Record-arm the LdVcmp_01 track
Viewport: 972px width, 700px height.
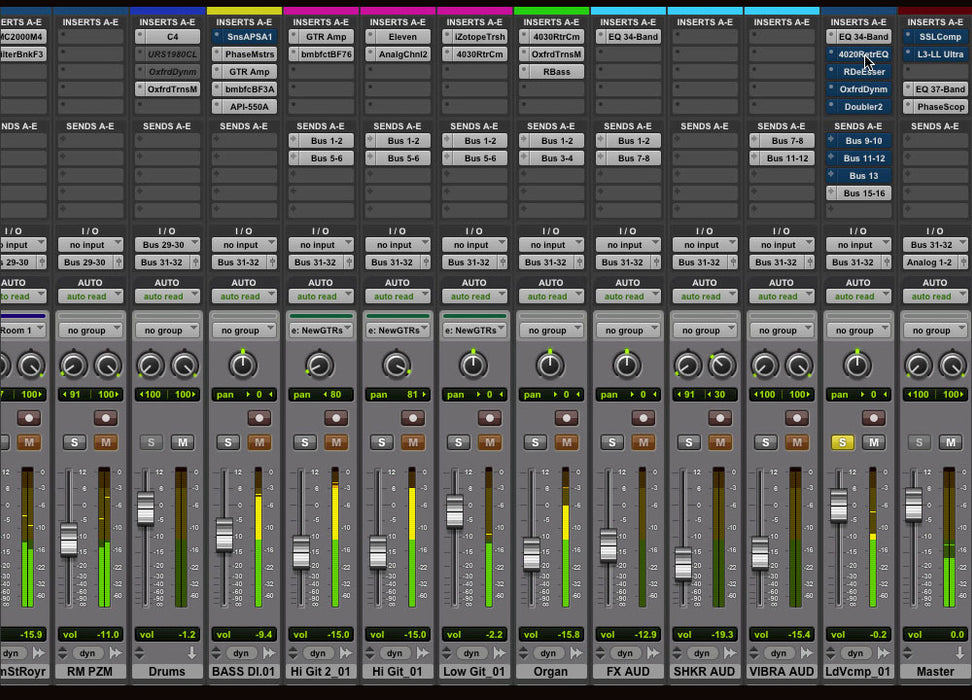point(873,418)
